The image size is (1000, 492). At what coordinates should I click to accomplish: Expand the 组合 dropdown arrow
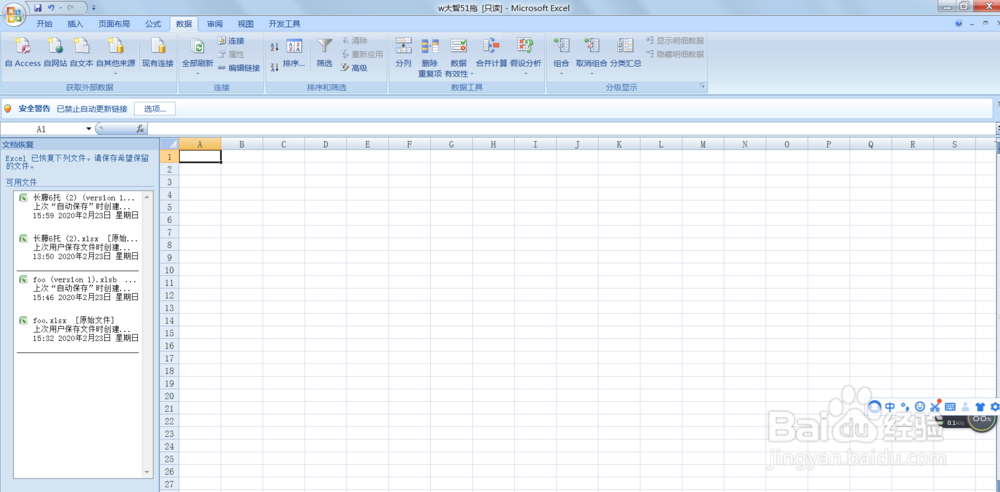(561, 73)
